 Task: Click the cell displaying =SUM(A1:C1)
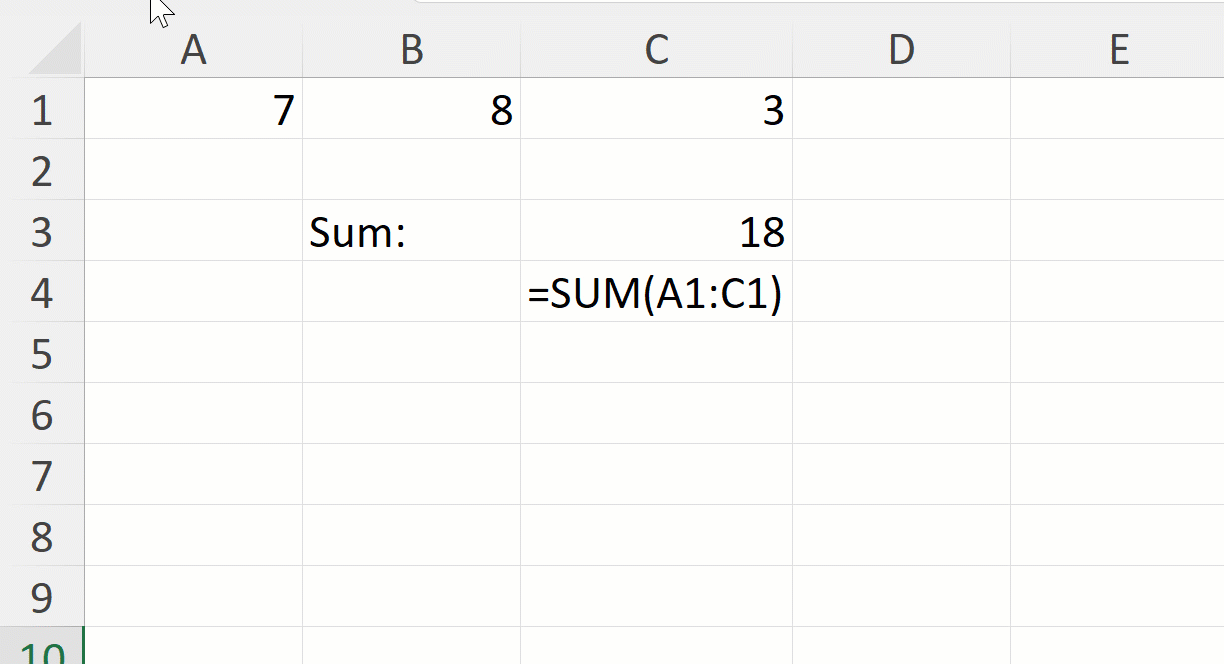pyautogui.click(x=655, y=293)
